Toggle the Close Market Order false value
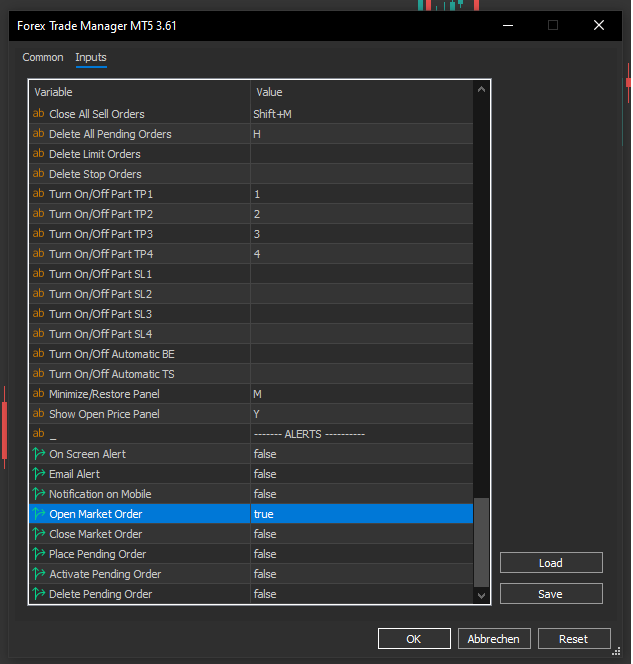The image size is (633, 664). 362,534
